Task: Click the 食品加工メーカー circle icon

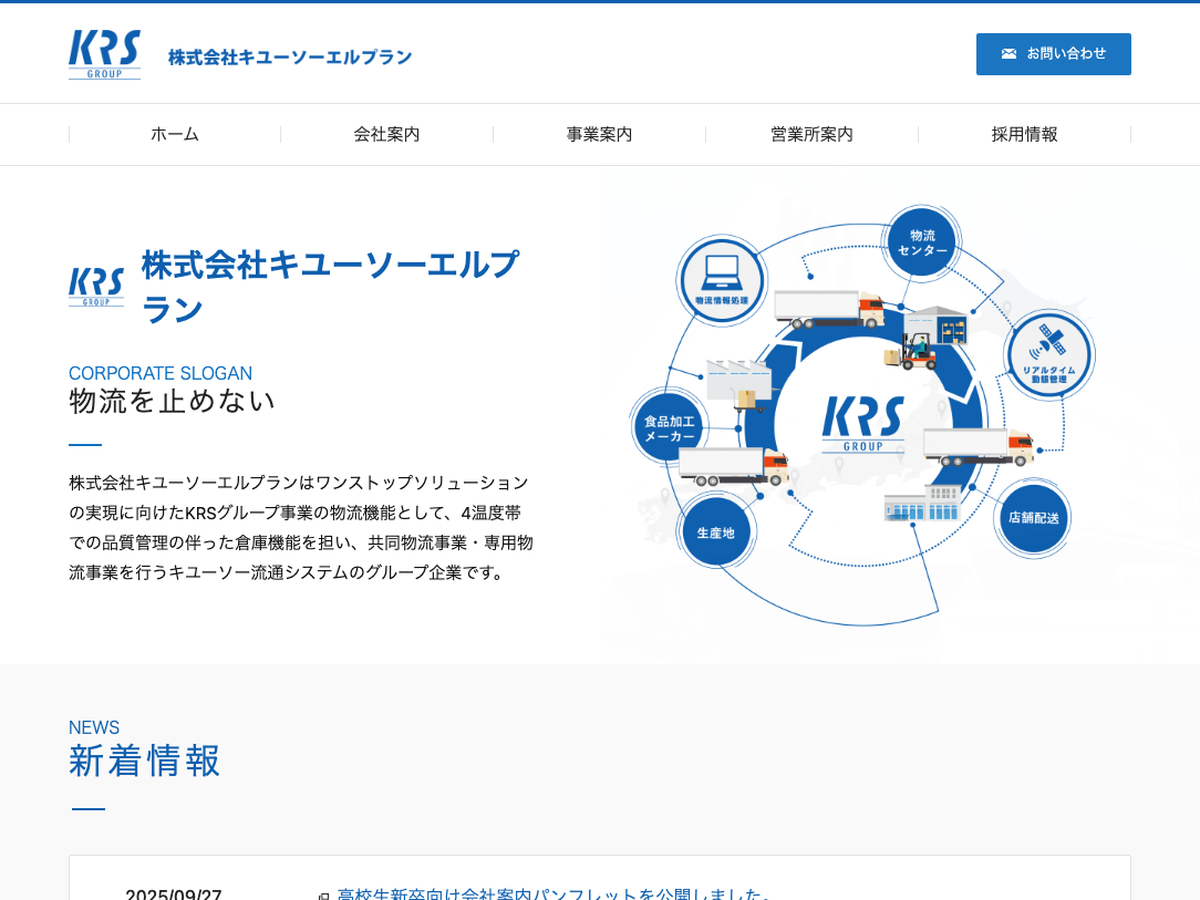Action: tap(669, 428)
